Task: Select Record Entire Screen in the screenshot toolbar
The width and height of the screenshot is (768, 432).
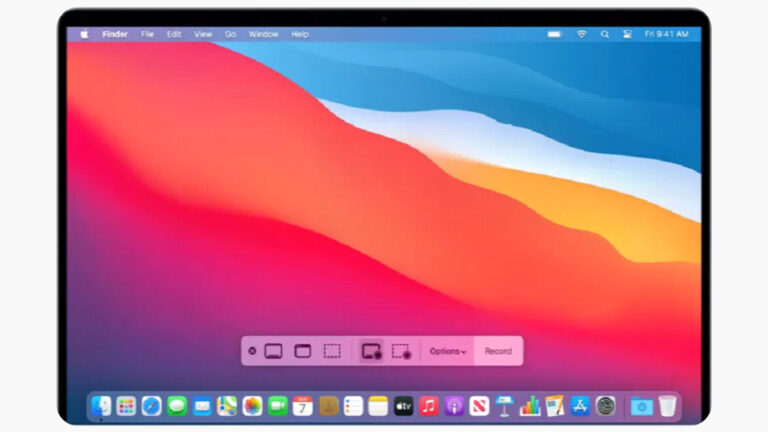Action: pos(372,351)
